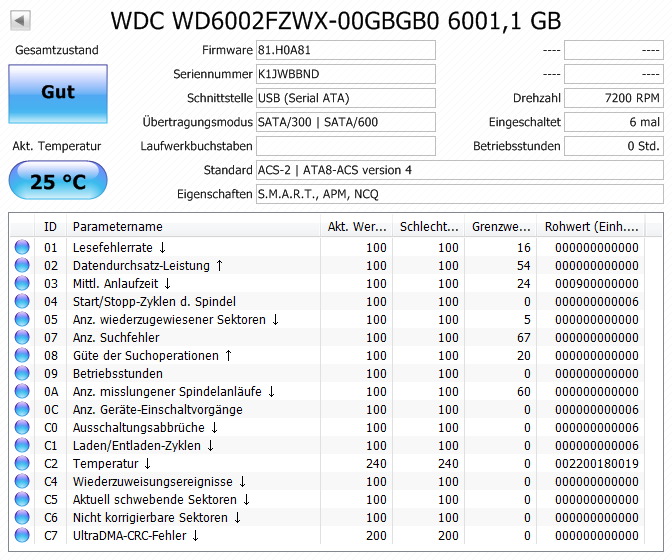Sort by the Parametername column header
This screenshot has height=560, width=672.
[x=193, y=226]
